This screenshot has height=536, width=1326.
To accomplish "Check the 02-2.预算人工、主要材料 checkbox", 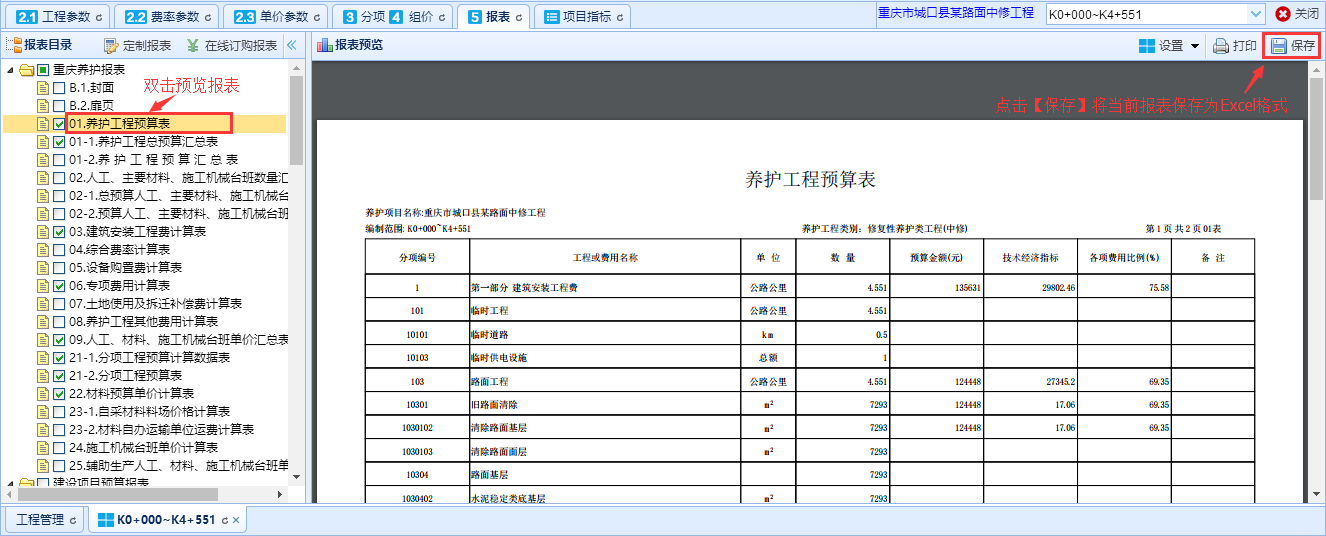I will click(x=59, y=214).
